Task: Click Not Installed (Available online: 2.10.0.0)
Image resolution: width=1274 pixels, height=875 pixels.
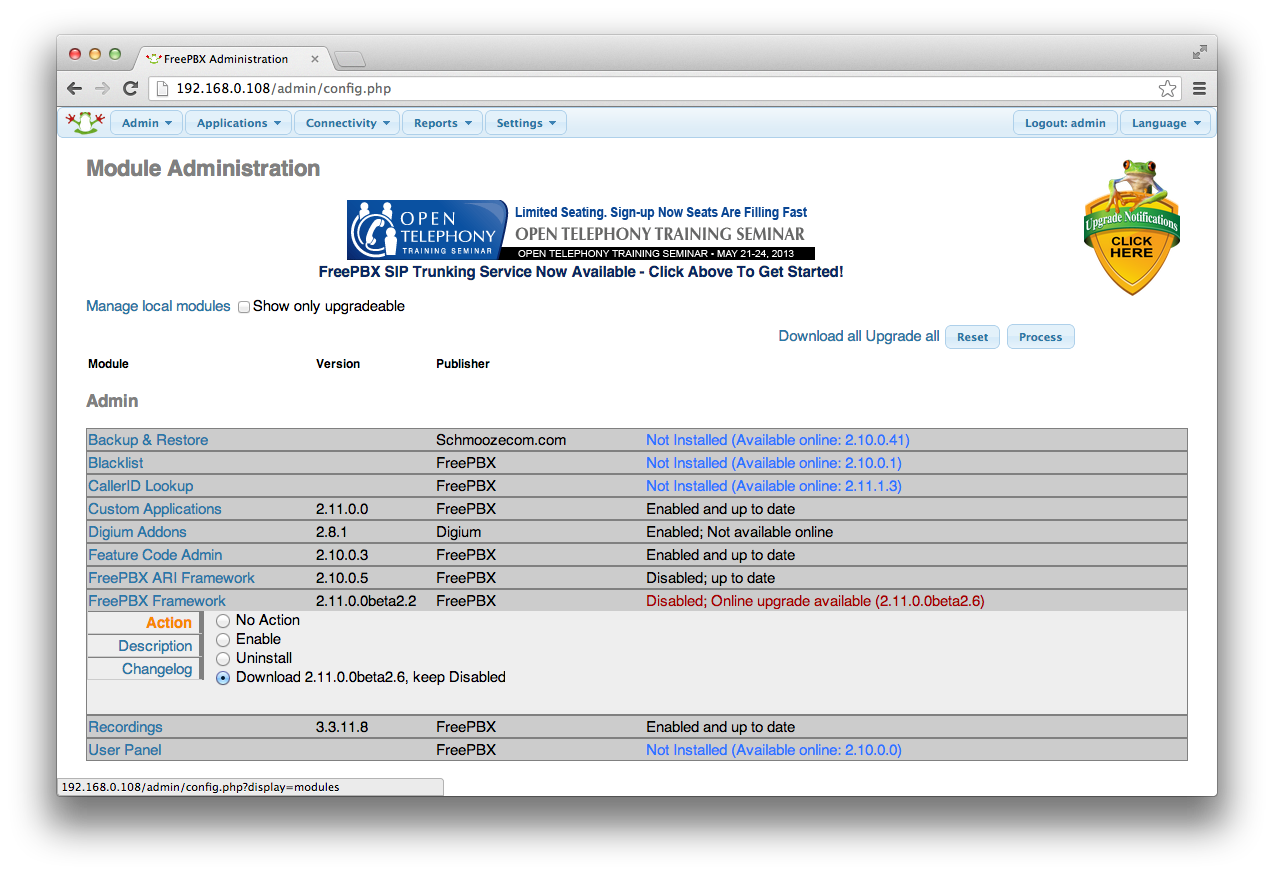Action: (x=774, y=750)
